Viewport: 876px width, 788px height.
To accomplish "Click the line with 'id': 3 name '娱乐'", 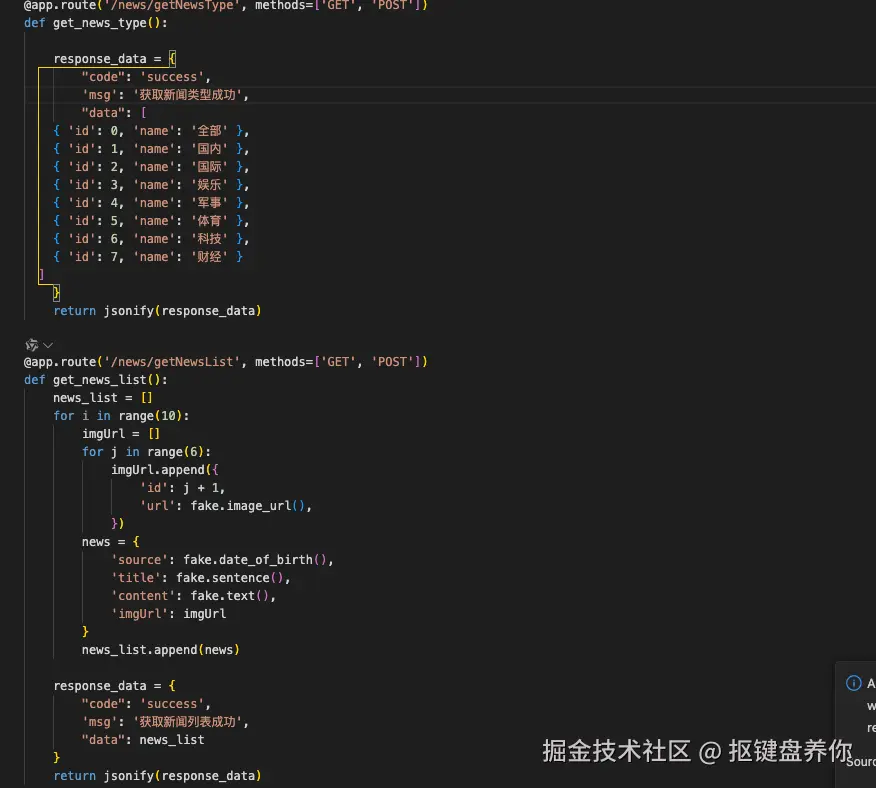I will [151, 185].
